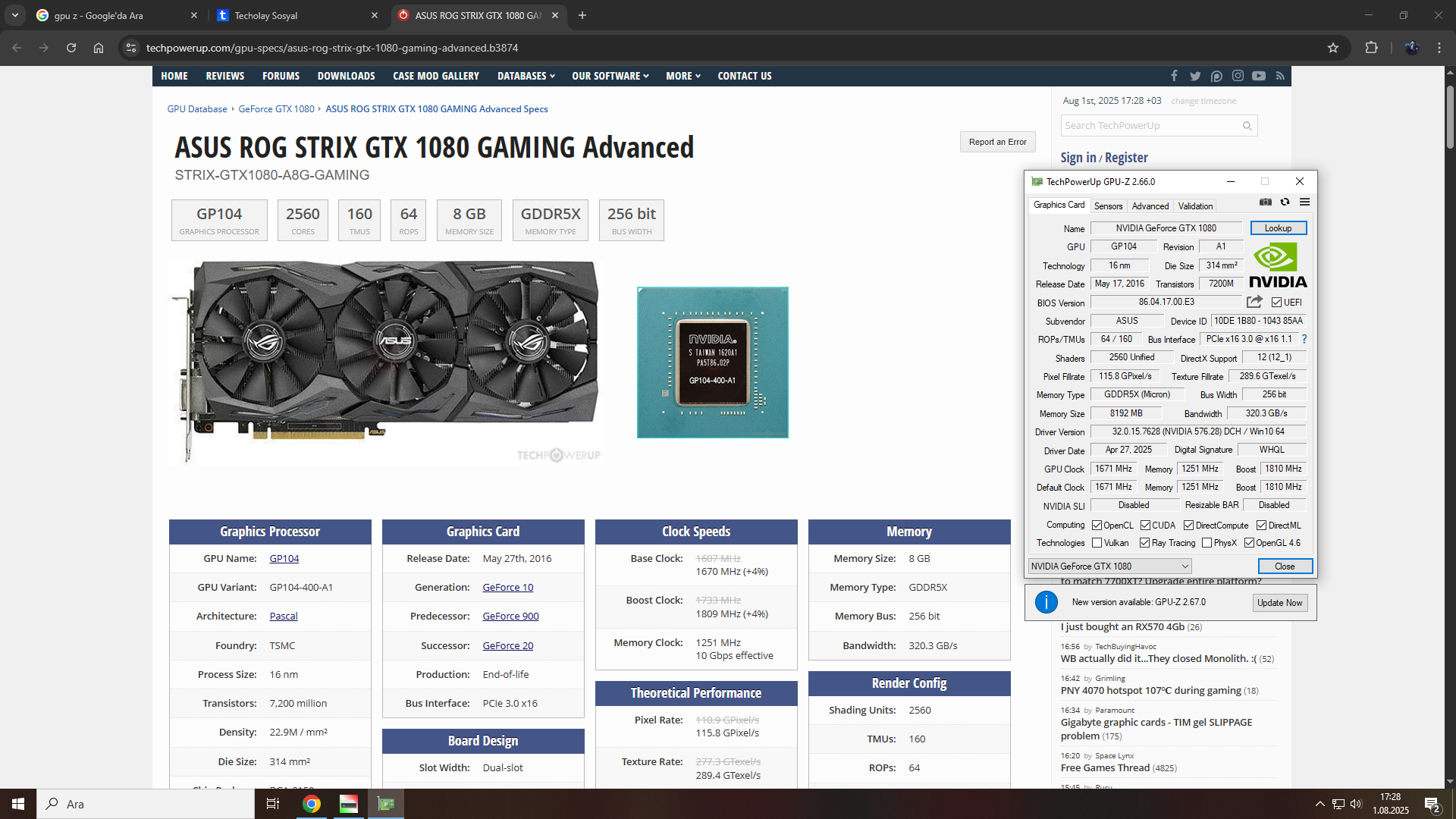Image resolution: width=1456 pixels, height=819 pixels.
Task: Open the REVIEWS menu item
Action: [x=225, y=76]
